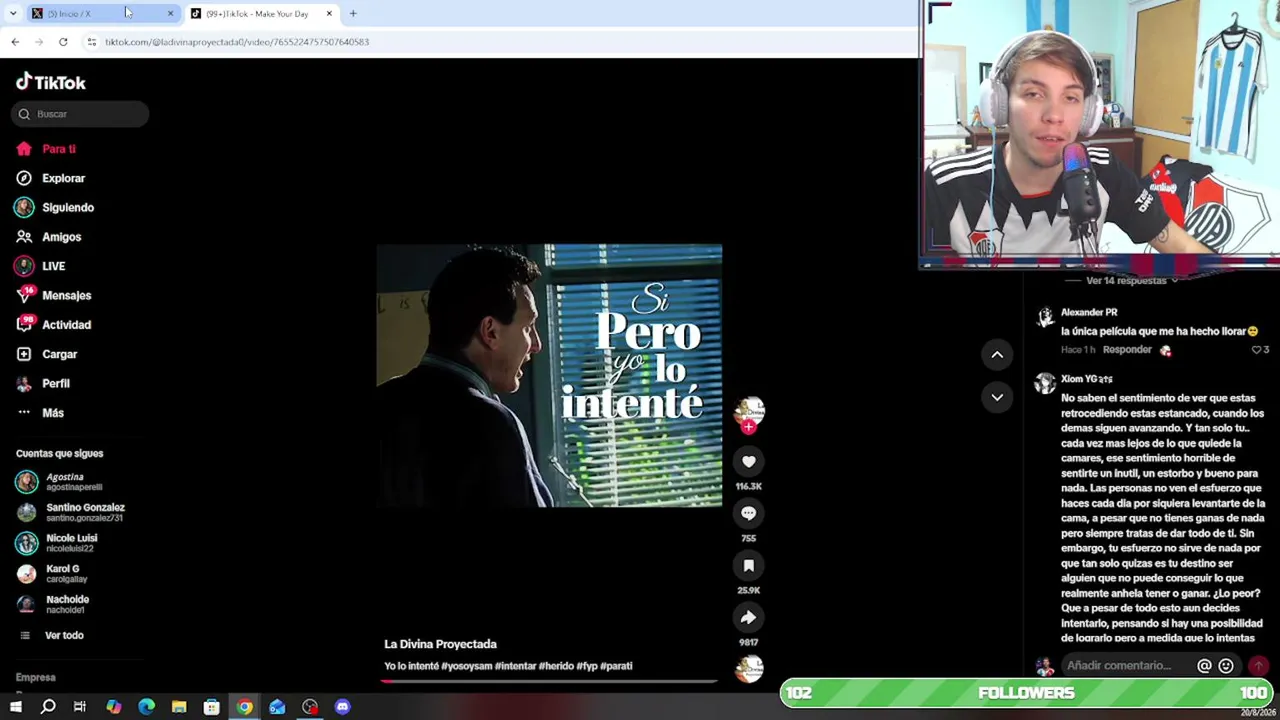Select the browser address bar URL
The height and width of the screenshot is (720, 1280).
coord(237,42)
